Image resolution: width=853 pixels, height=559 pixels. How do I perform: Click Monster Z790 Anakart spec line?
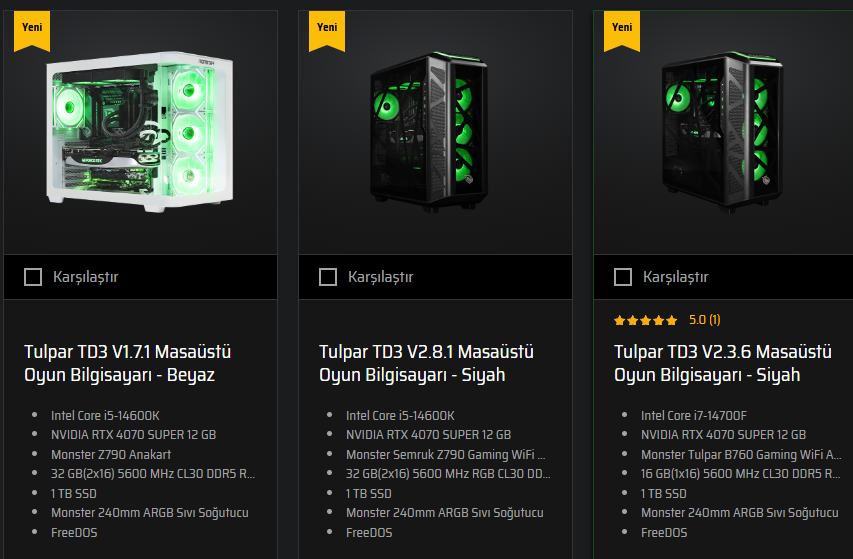[111, 455]
